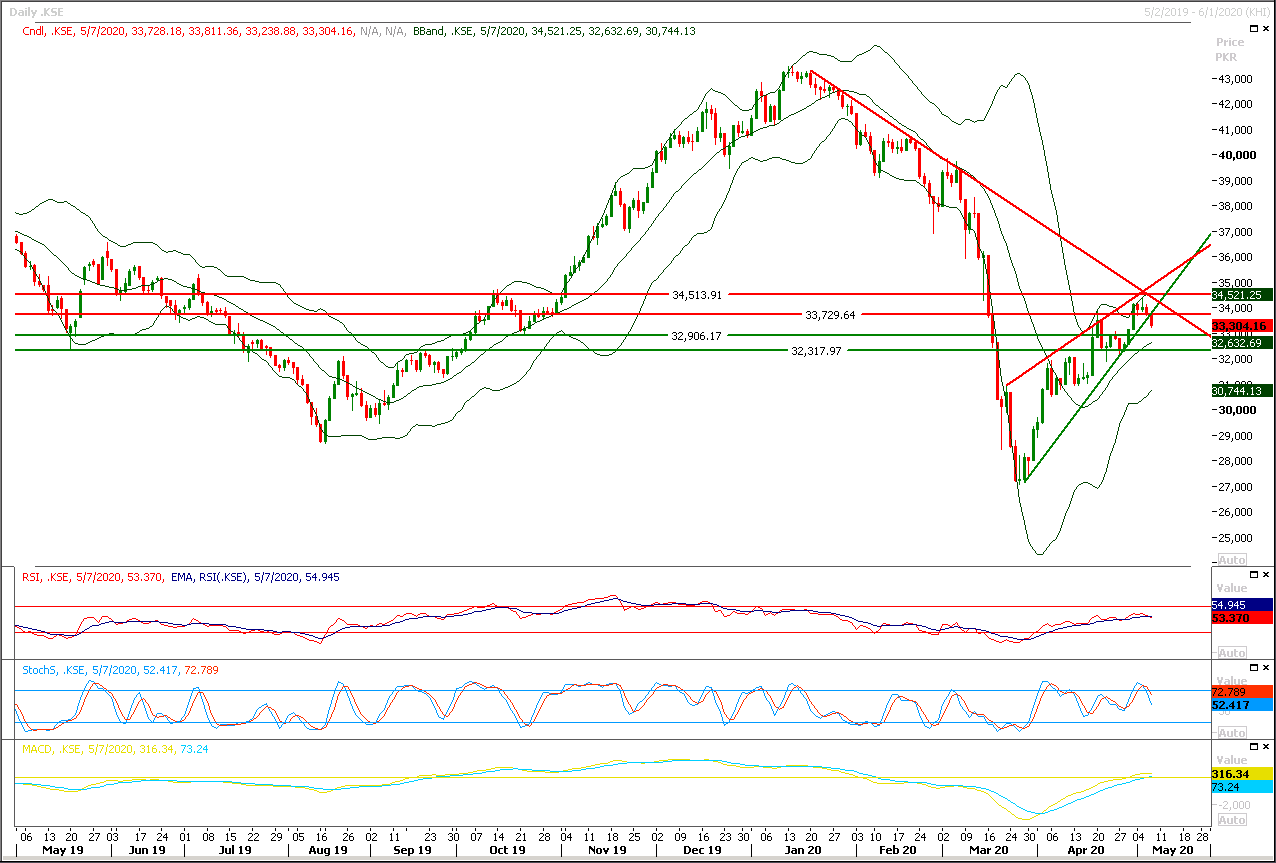Click the 43,000 price axis label

point(1236,79)
